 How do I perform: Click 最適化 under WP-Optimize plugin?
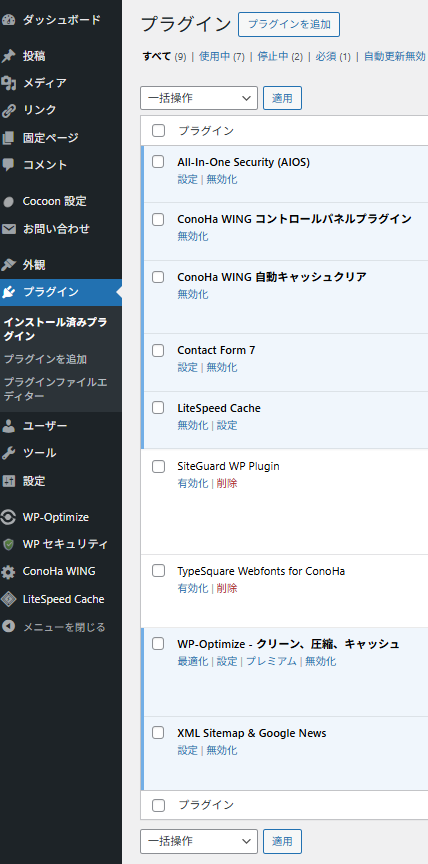coord(193,661)
